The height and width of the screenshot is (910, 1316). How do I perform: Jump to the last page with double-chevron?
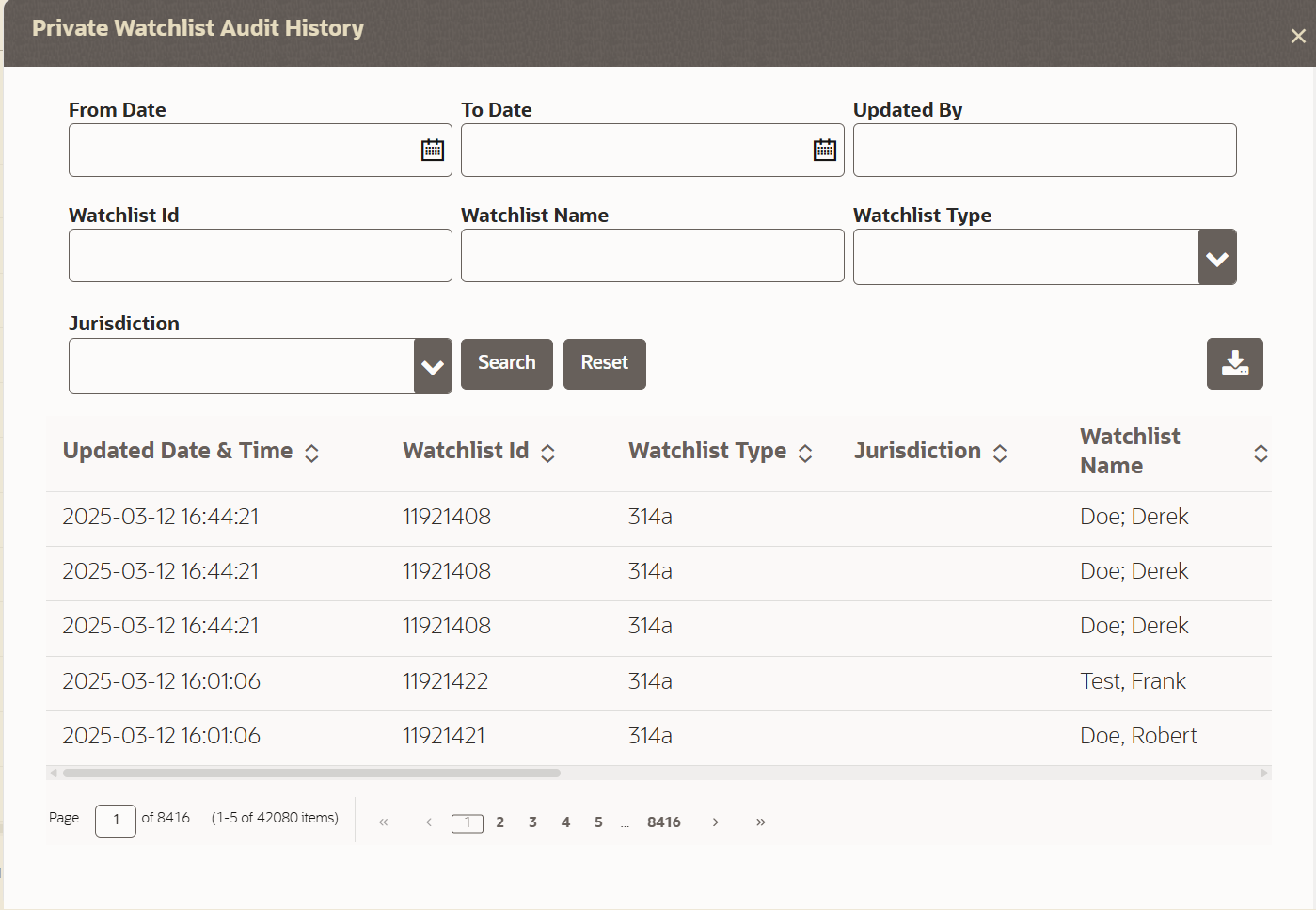pyautogui.click(x=760, y=822)
